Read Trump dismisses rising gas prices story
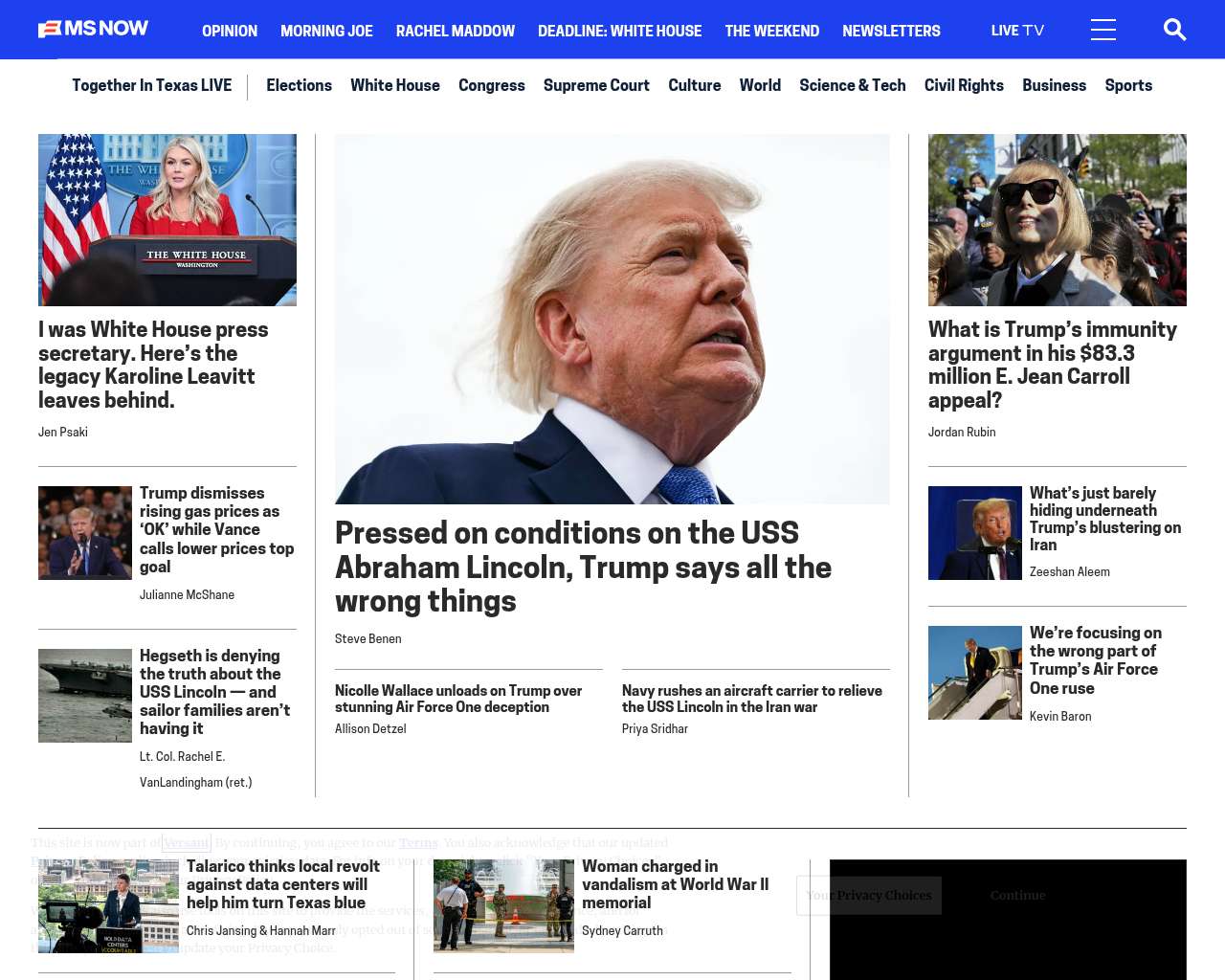The height and width of the screenshot is (980, 1225). (x=217, y=529)
